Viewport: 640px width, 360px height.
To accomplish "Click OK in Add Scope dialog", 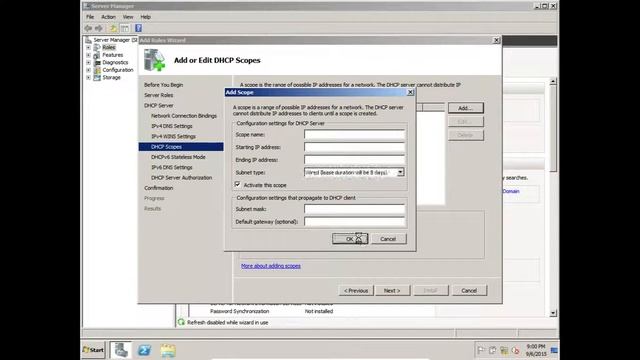I will [x=350, y=239].
